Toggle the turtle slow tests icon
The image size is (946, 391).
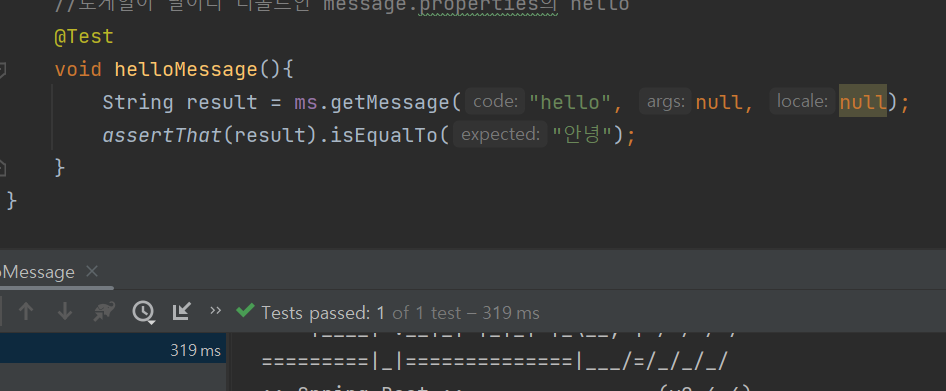tap(104, 311)
